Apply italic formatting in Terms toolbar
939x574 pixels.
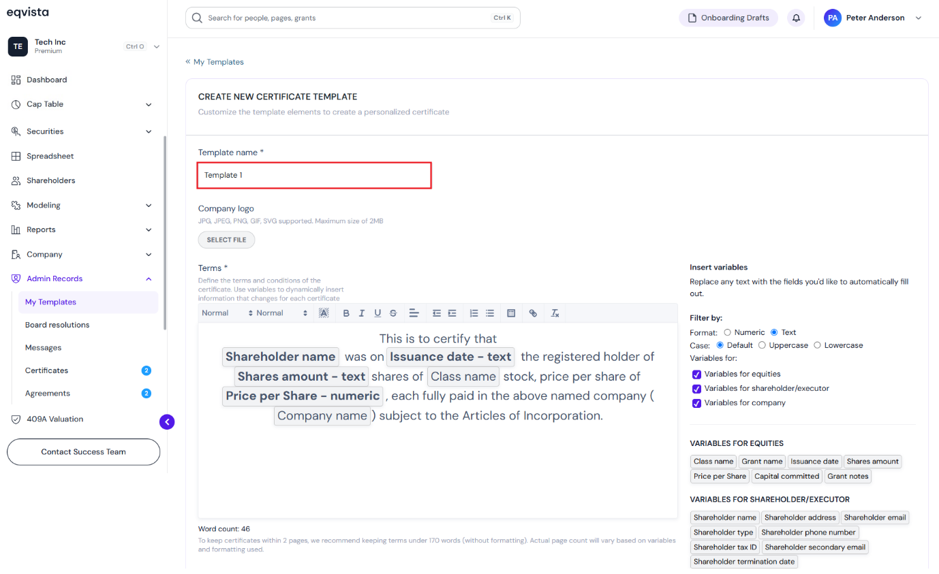click(x=361, y=313)
